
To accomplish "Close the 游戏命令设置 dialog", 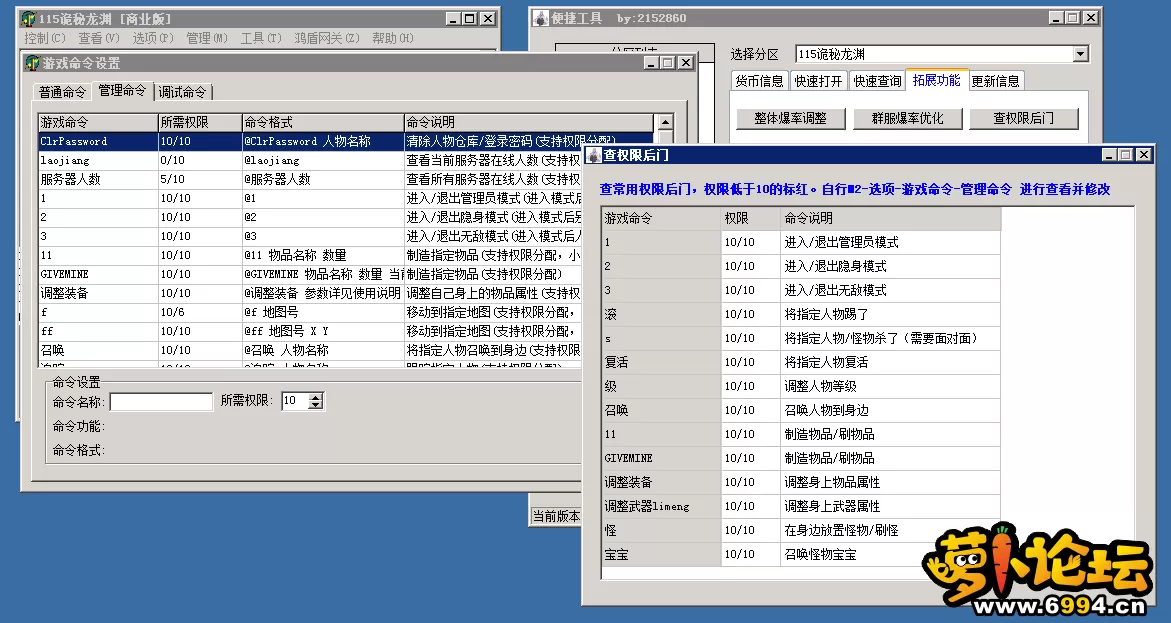I will 686,63.
